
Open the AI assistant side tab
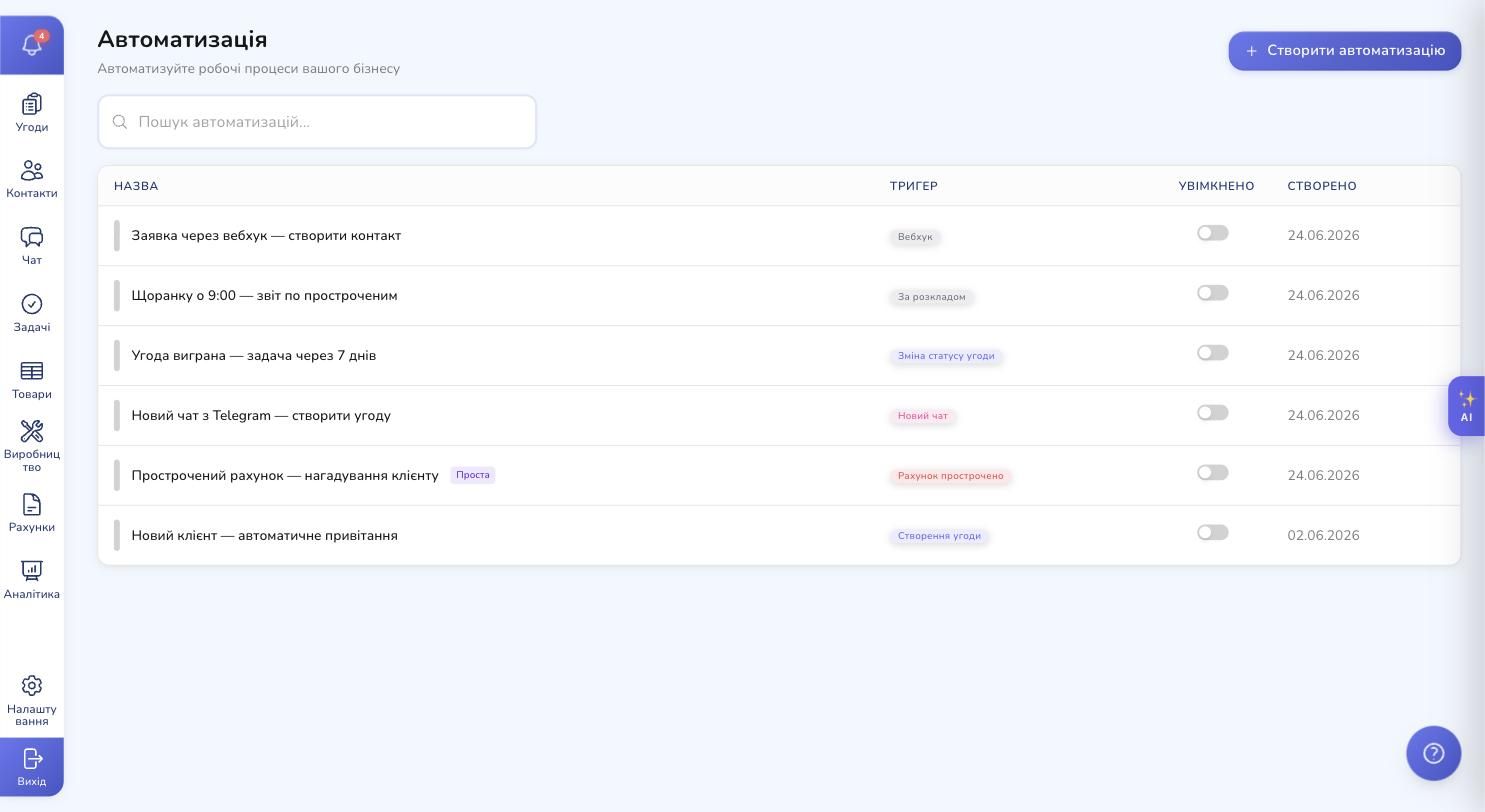1466,406
